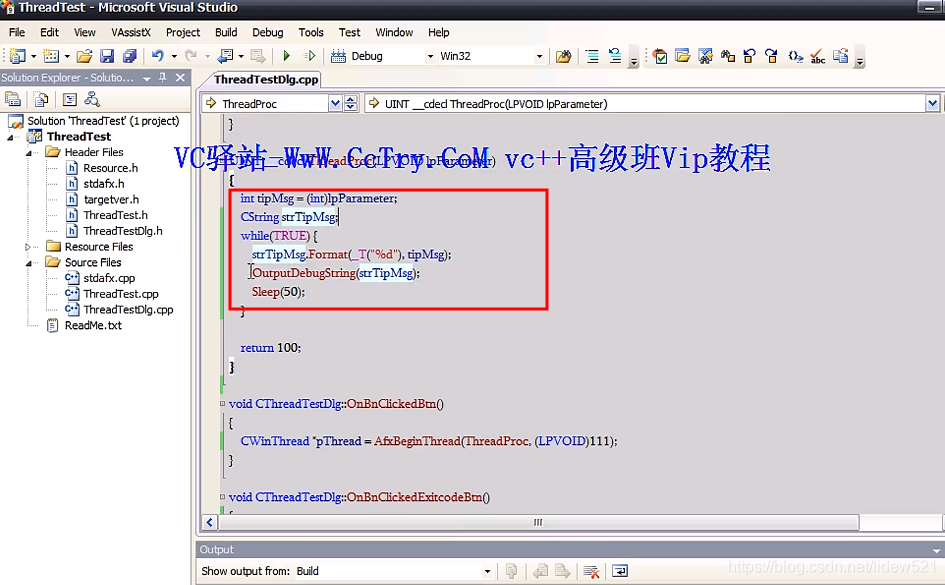Select the ThreadTestDlg.cpp editor tab
Image resolution: width=945 pixels, height=585 pixels.
266,80
